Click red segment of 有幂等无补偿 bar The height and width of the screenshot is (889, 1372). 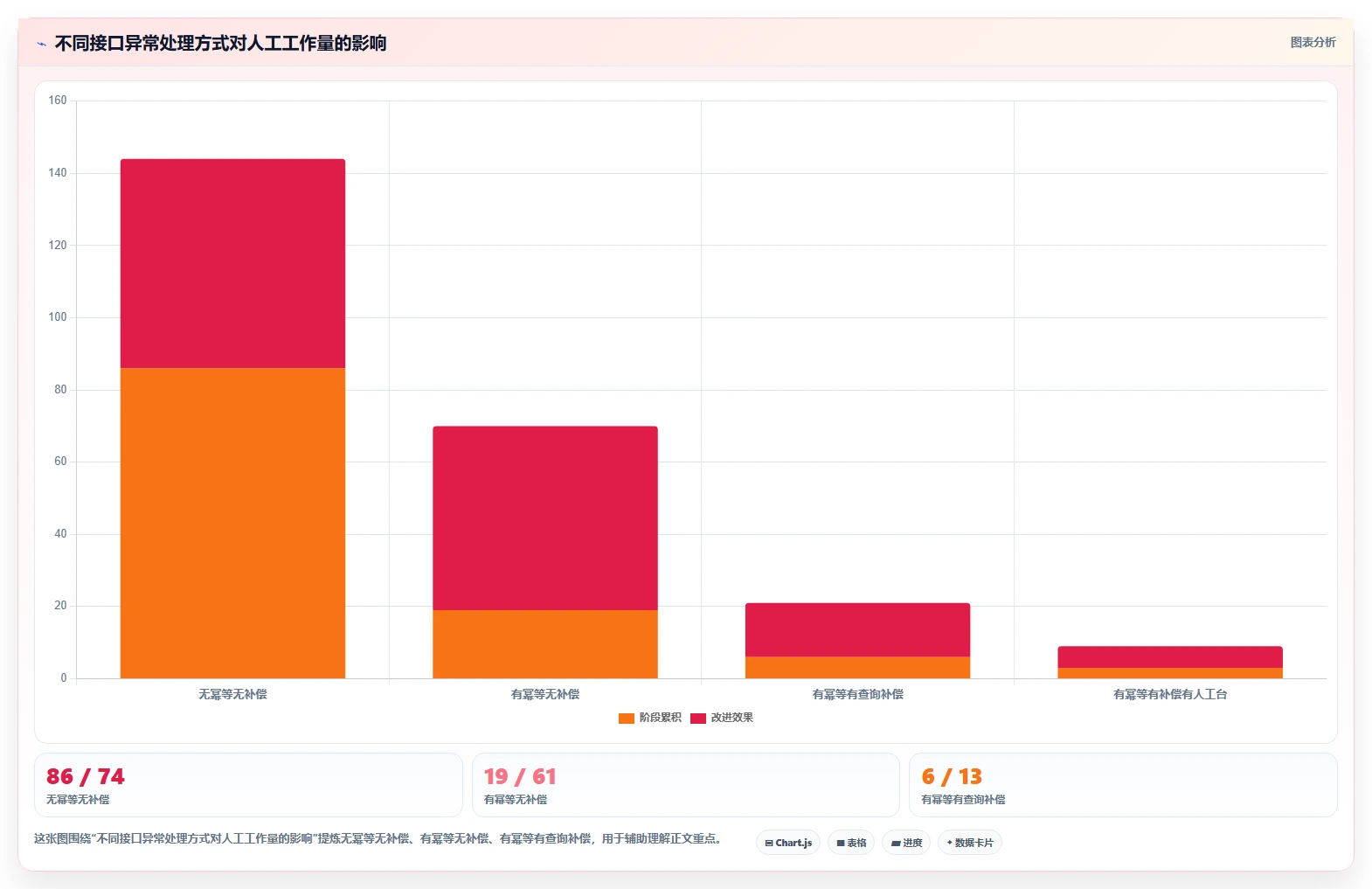click(x=545, y=518)
